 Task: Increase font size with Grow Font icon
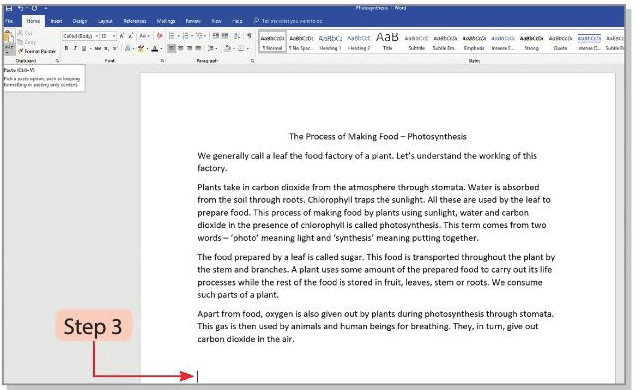[122, 36]
